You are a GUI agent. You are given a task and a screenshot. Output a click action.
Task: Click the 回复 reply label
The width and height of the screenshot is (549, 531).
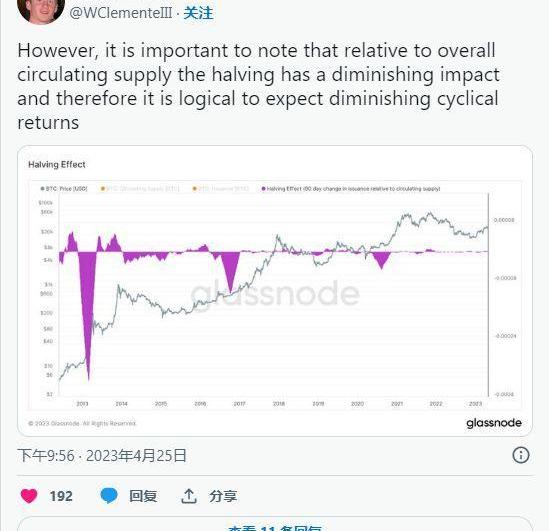coord(143,496)
